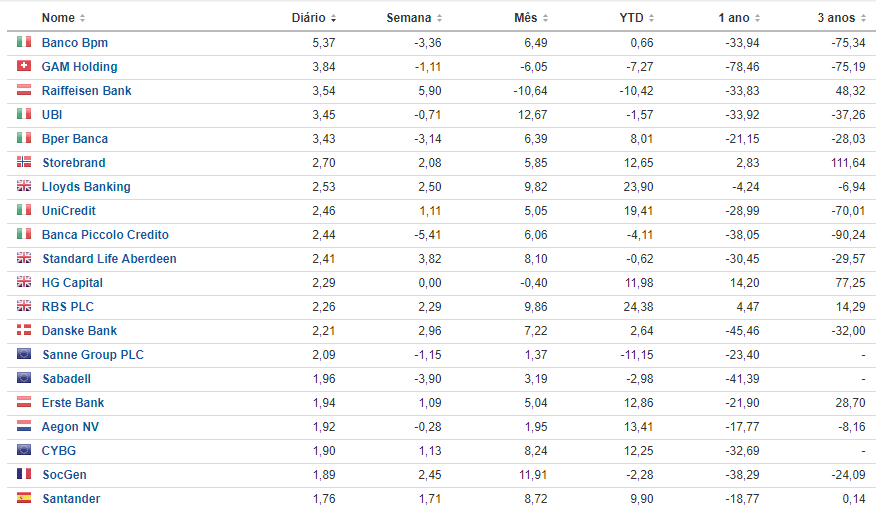Click the EU flag beside Sabadell
The width and height of the screenshot is (876, 511).
(23, 378)
